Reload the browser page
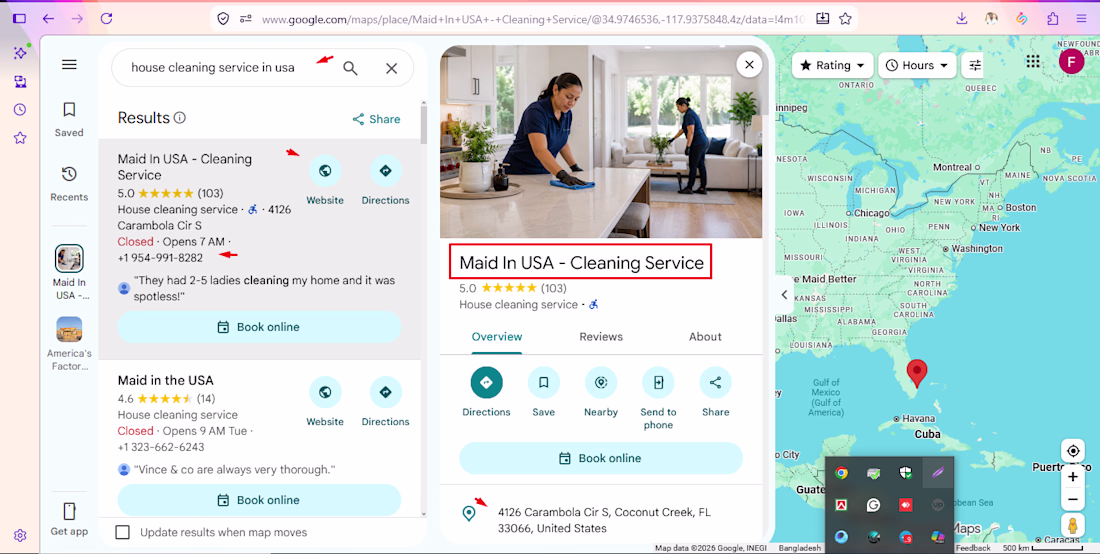Viewport: 1100px width, 554px height. click(x=107, y=19)
